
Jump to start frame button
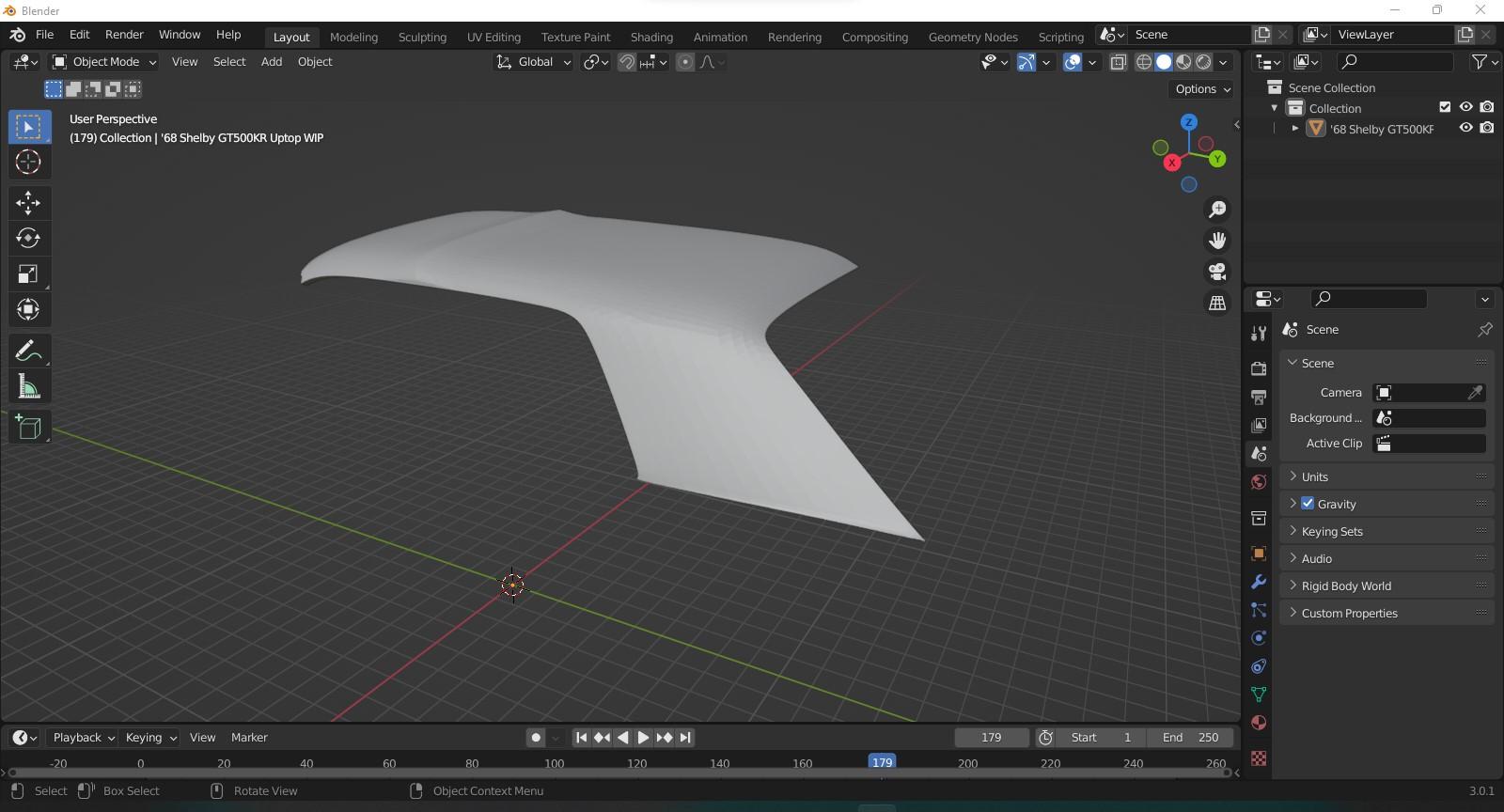click(581, 738)
